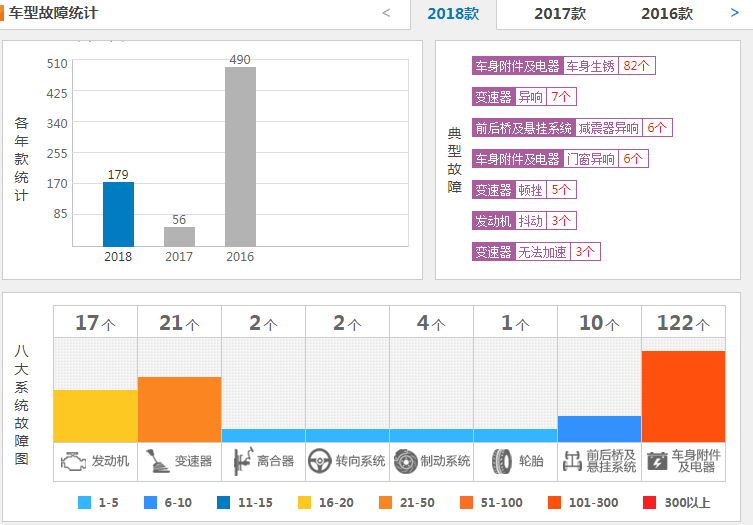Screen dimensions: 753x525
Task: Click the yellow 发动机 fault bar
Action: point(96,416)
